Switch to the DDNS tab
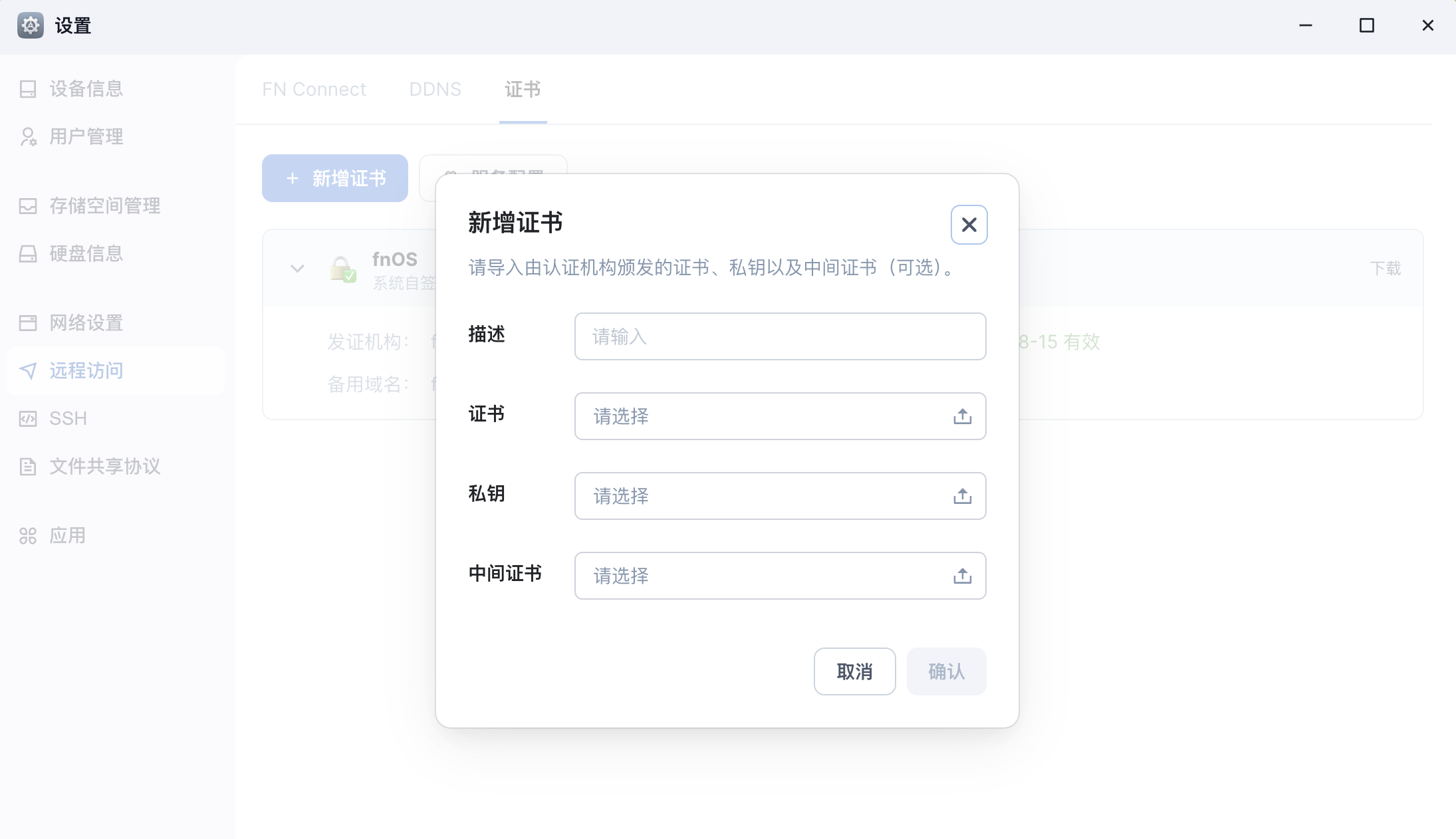 435,88
